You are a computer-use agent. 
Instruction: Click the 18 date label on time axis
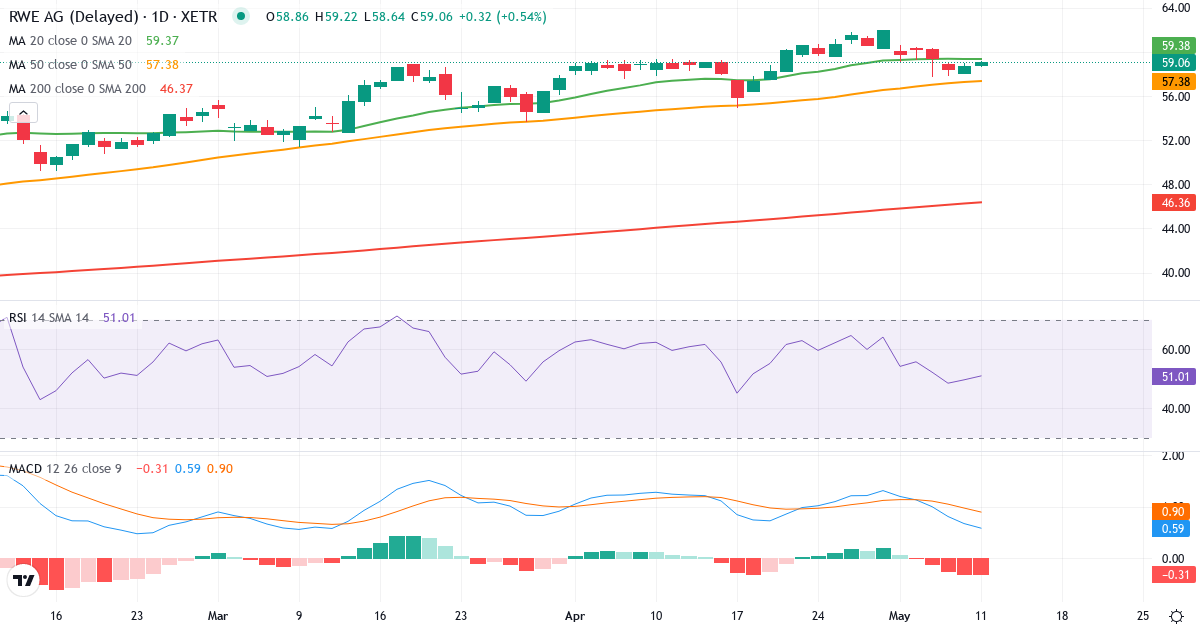tap(1062, 616)
